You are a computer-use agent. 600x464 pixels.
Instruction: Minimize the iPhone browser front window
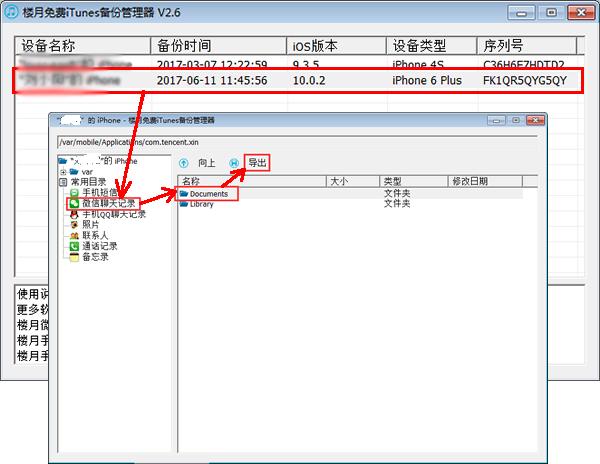click(x=496, y=120)
